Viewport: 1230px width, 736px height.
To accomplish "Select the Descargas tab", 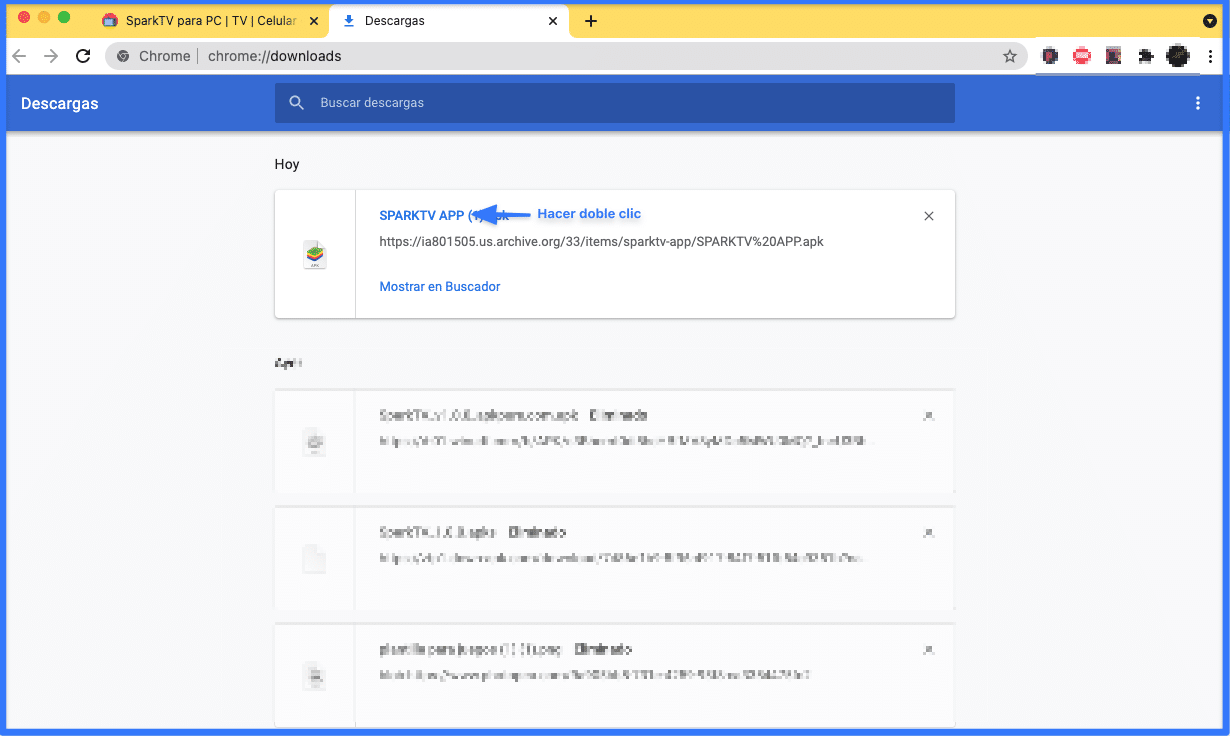I will pos(440,21).
